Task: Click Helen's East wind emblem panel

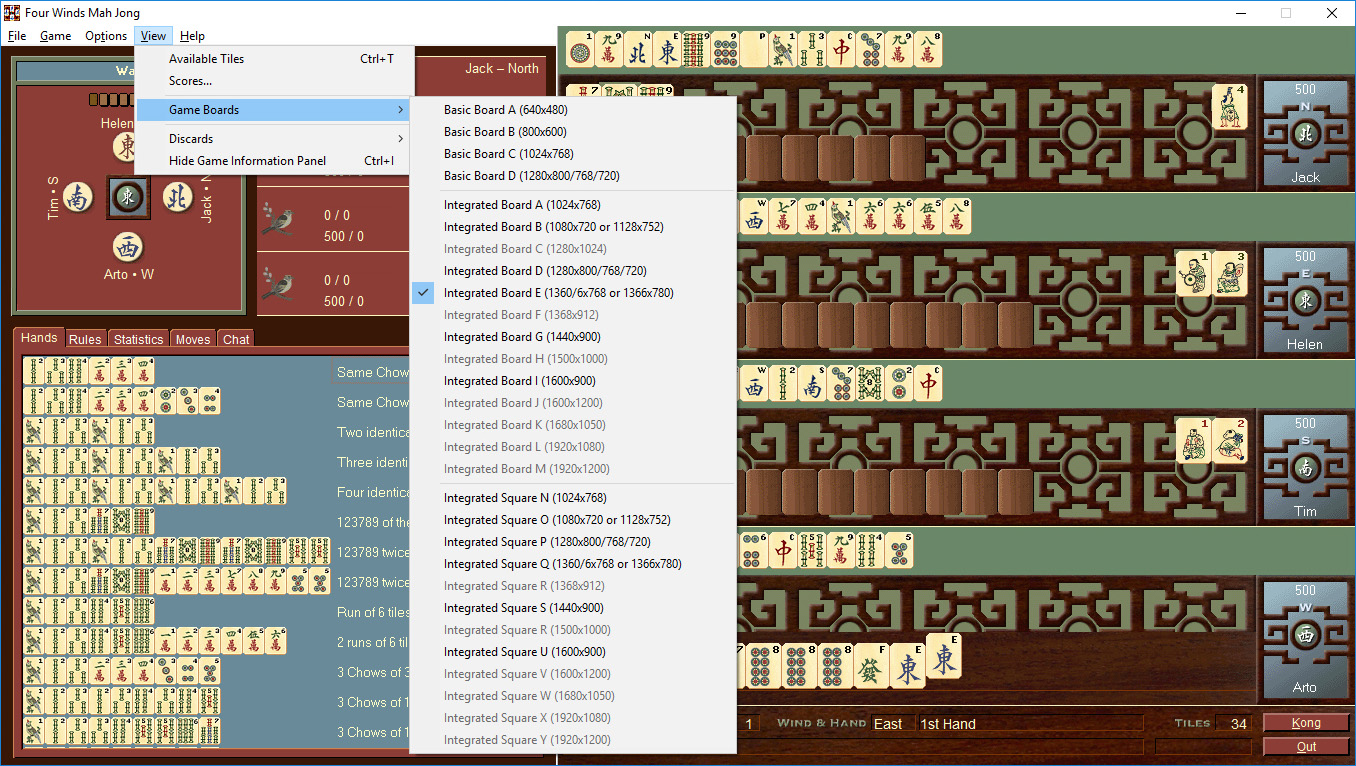Action: click(x=1305, y=299)
